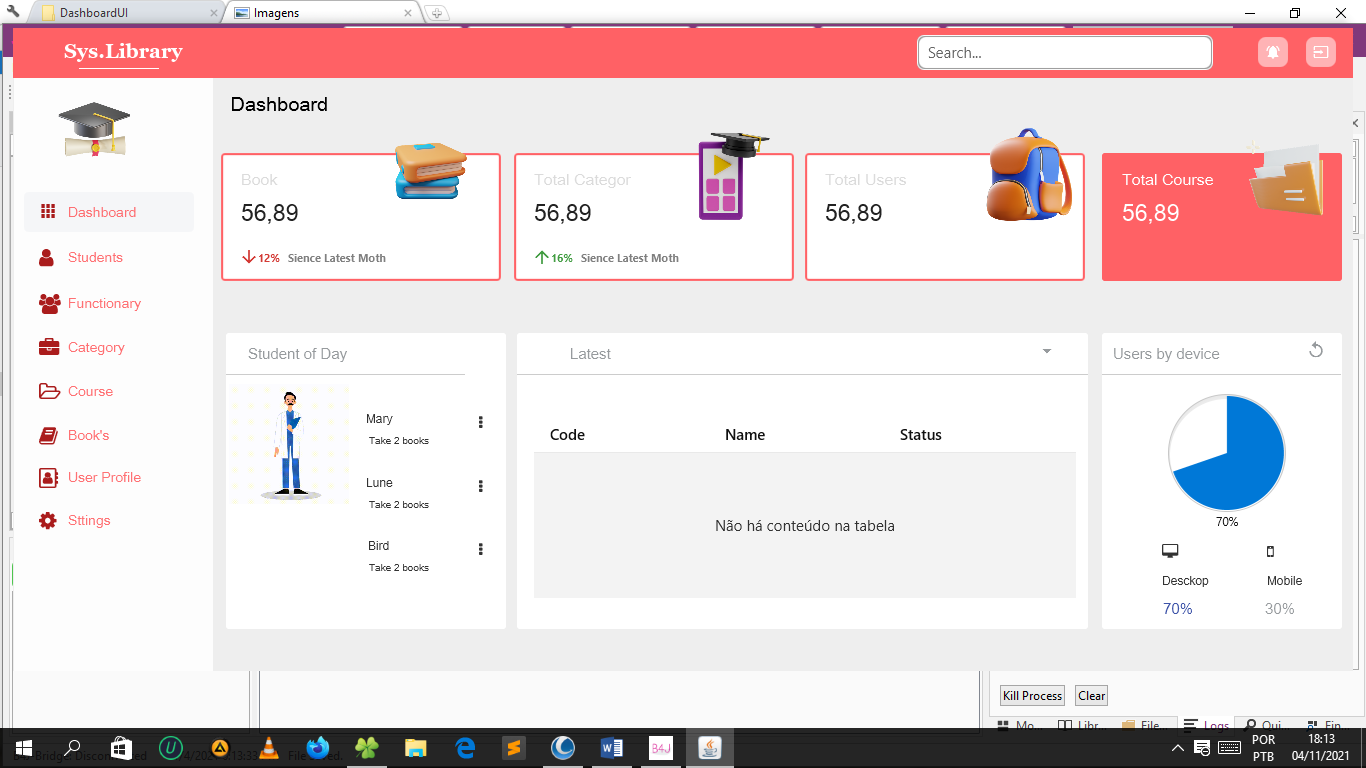Viewport: 1366px width, 768px height.
Task: Select the Total Course red card
Action: 1221,217
